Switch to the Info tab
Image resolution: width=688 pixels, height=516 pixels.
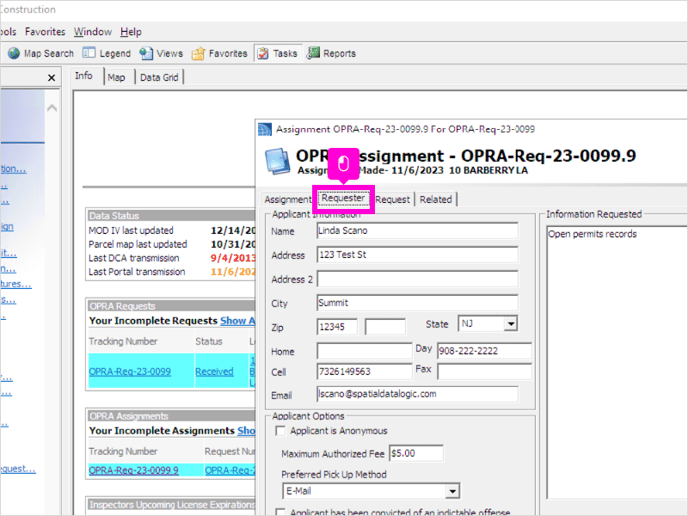tap(84, 76)
